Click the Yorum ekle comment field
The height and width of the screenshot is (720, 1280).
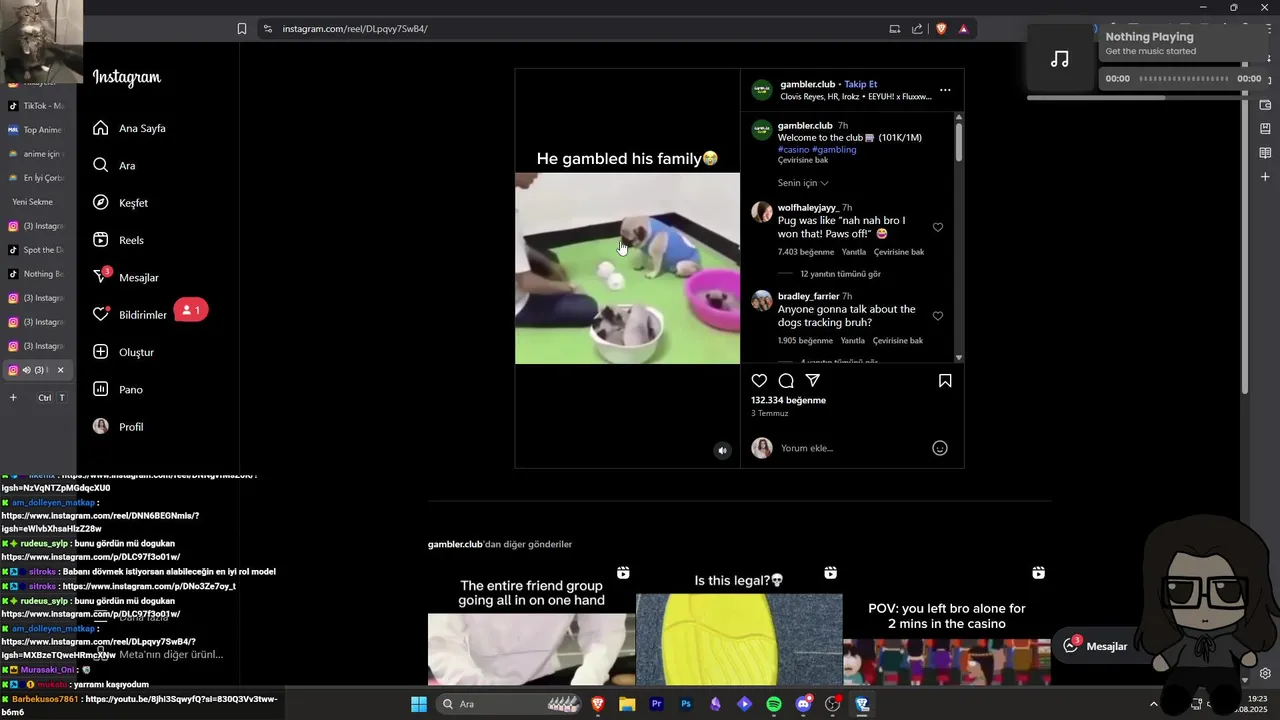[x=850, y=448]
